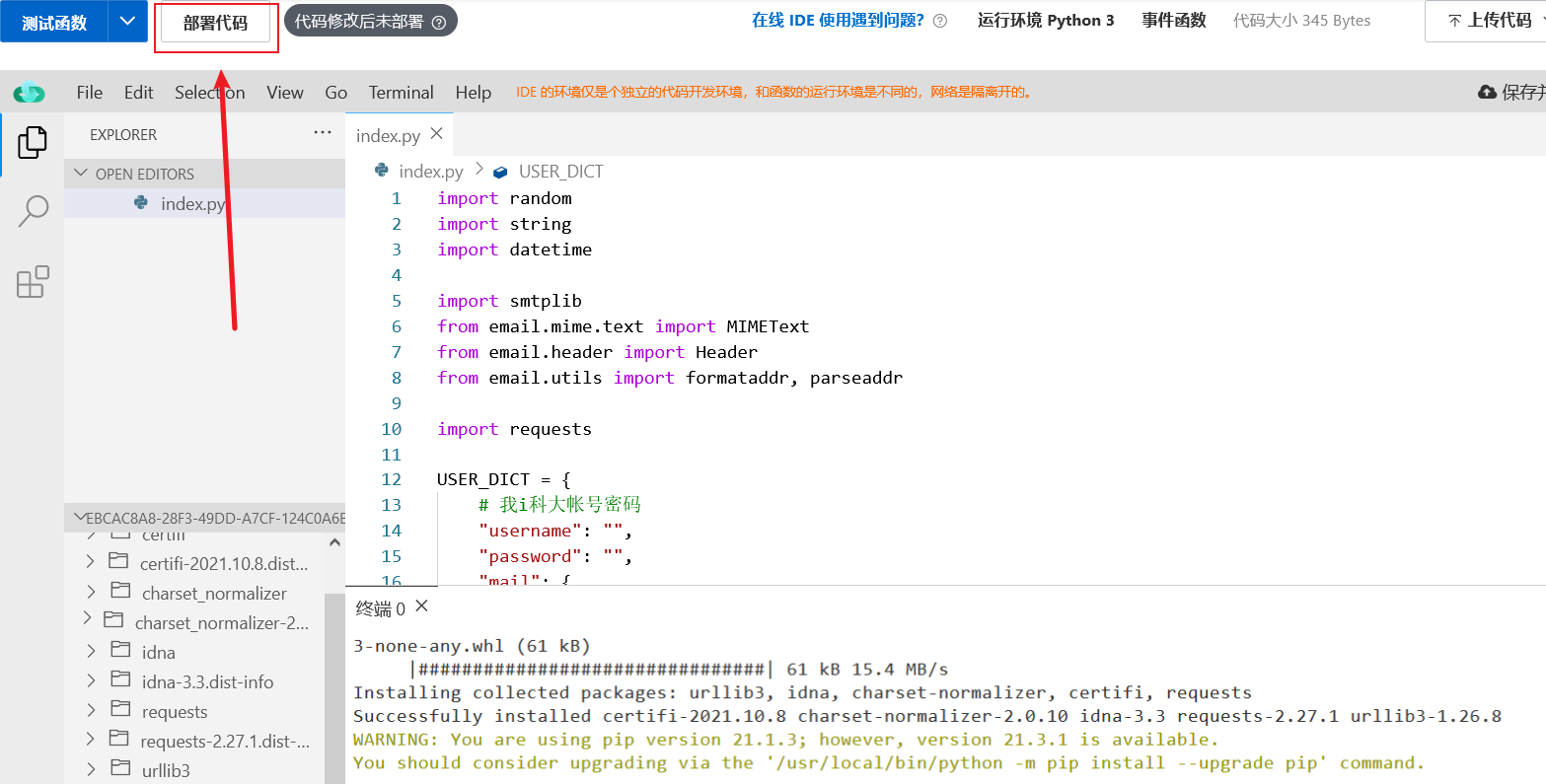Select index.py in OPEN EDITORS list
This screenshot has width=1546, height=784.
(x=204, y=203)
